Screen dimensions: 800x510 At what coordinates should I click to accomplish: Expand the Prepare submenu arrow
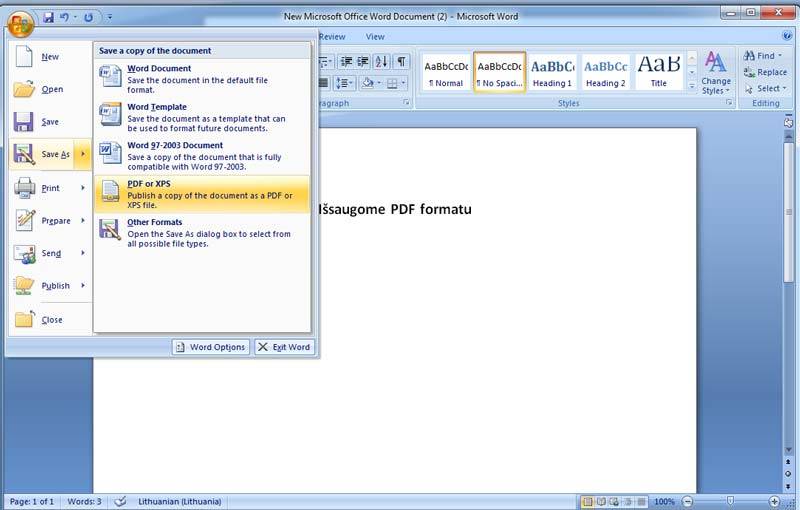point(83,220)
